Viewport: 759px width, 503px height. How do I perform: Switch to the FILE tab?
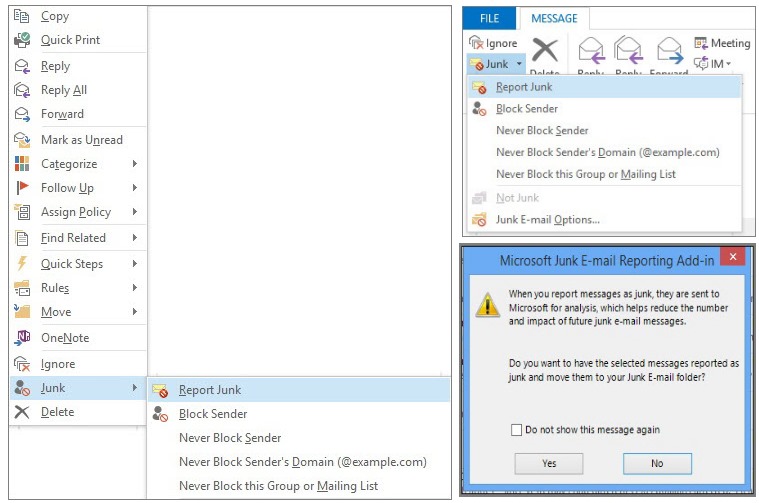pyautogui.click(x=489, y=18)
